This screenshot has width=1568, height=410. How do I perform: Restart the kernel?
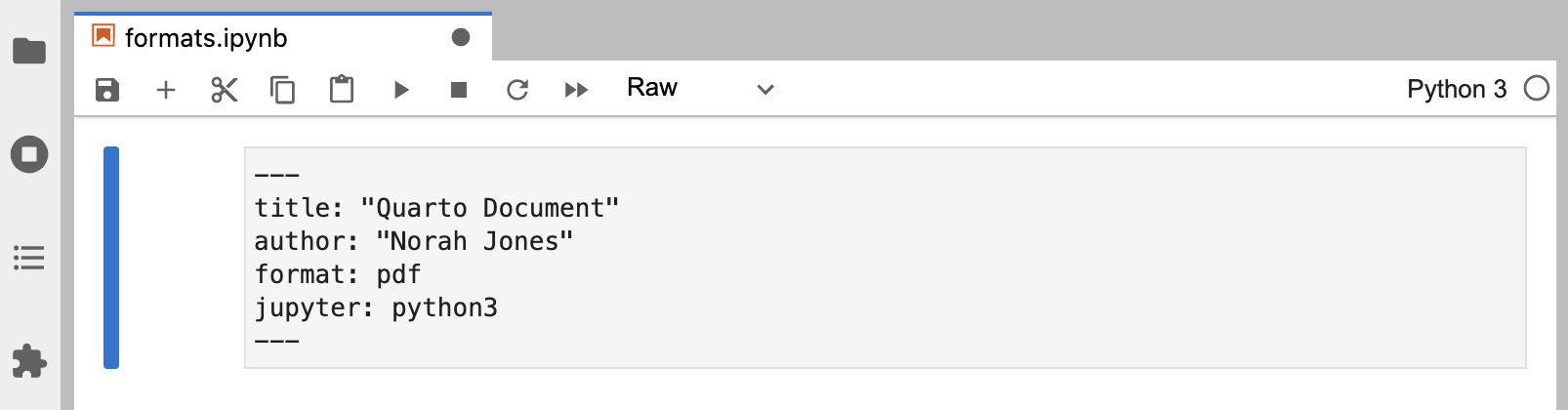point(517,90)
